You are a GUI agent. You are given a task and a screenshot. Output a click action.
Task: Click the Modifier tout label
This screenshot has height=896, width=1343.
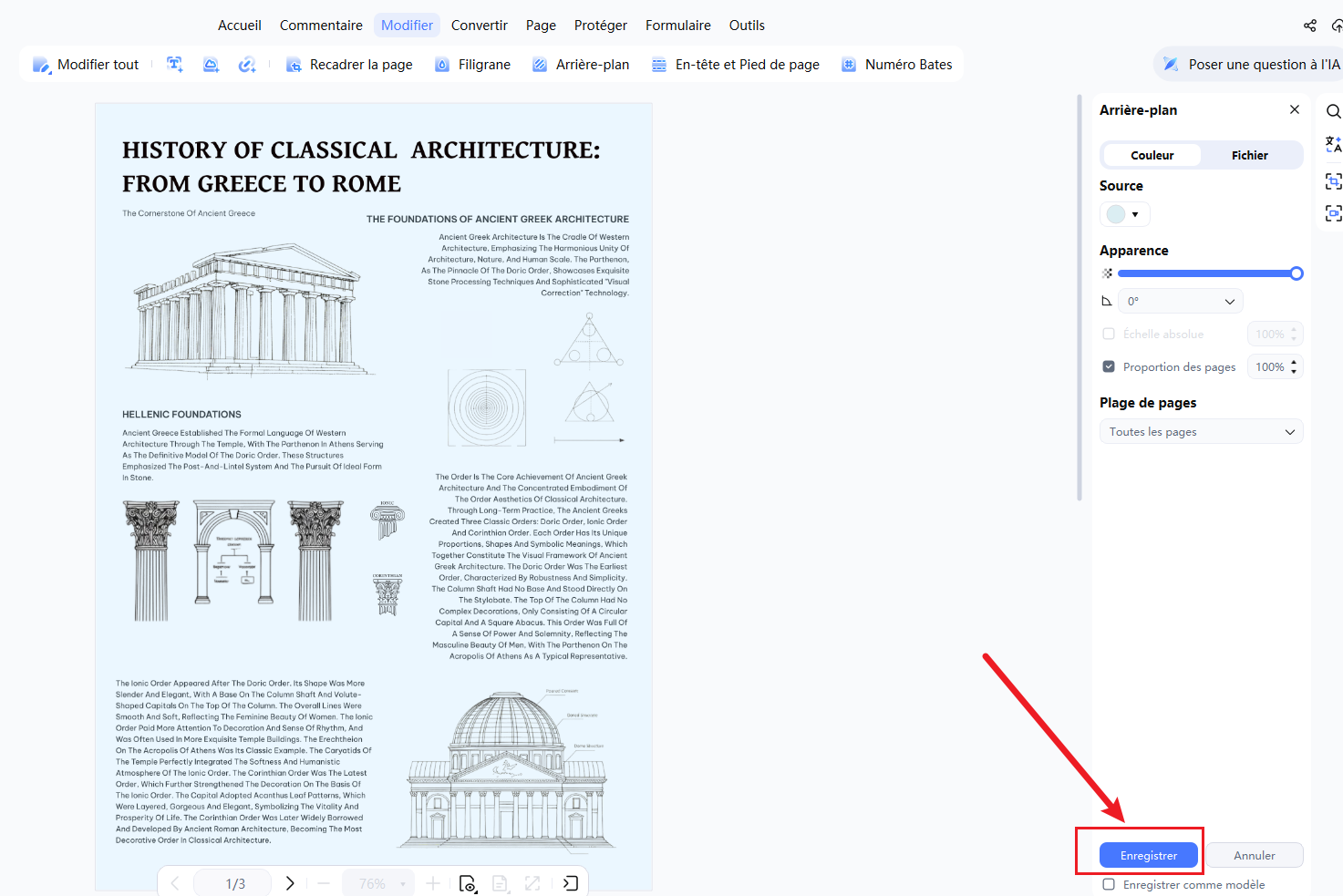pyautogui.click(x=98, y=65)
